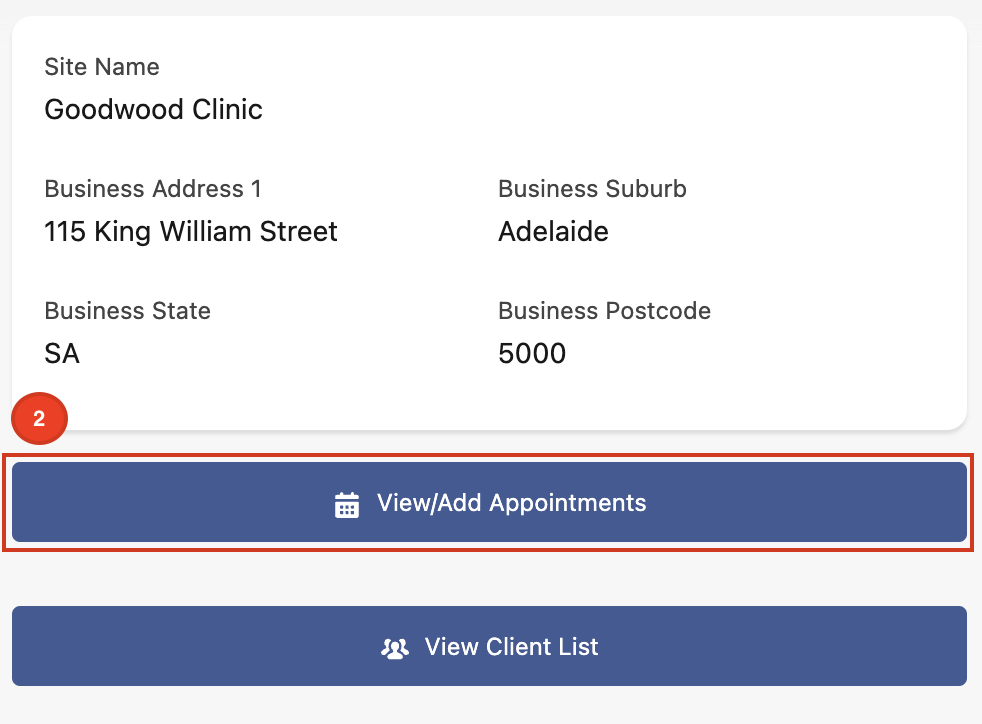This screenshot has height=724, width=982.
Task: Click the Business State label
Action: click(x=127, y=311)
